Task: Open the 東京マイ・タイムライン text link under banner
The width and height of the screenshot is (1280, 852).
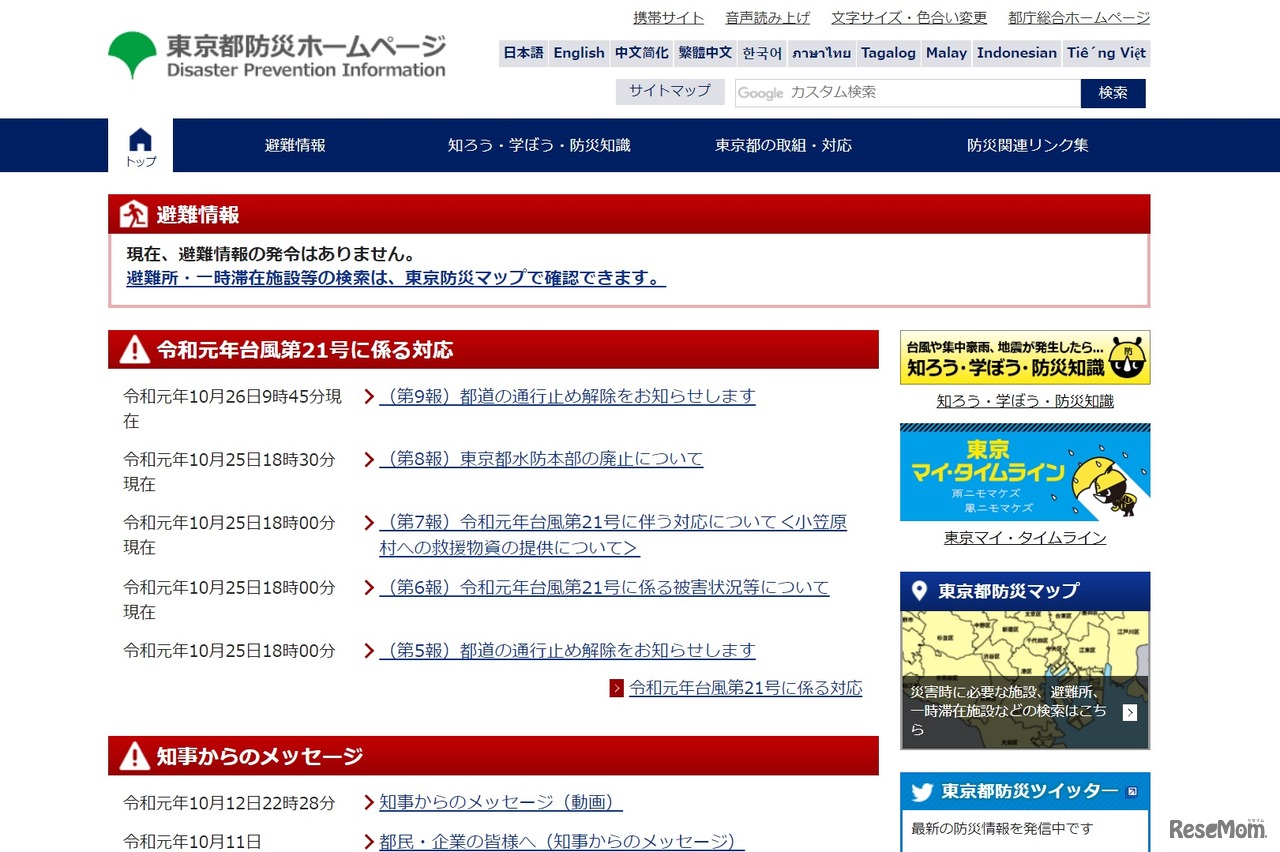Action: click(x=1025, y=538)
